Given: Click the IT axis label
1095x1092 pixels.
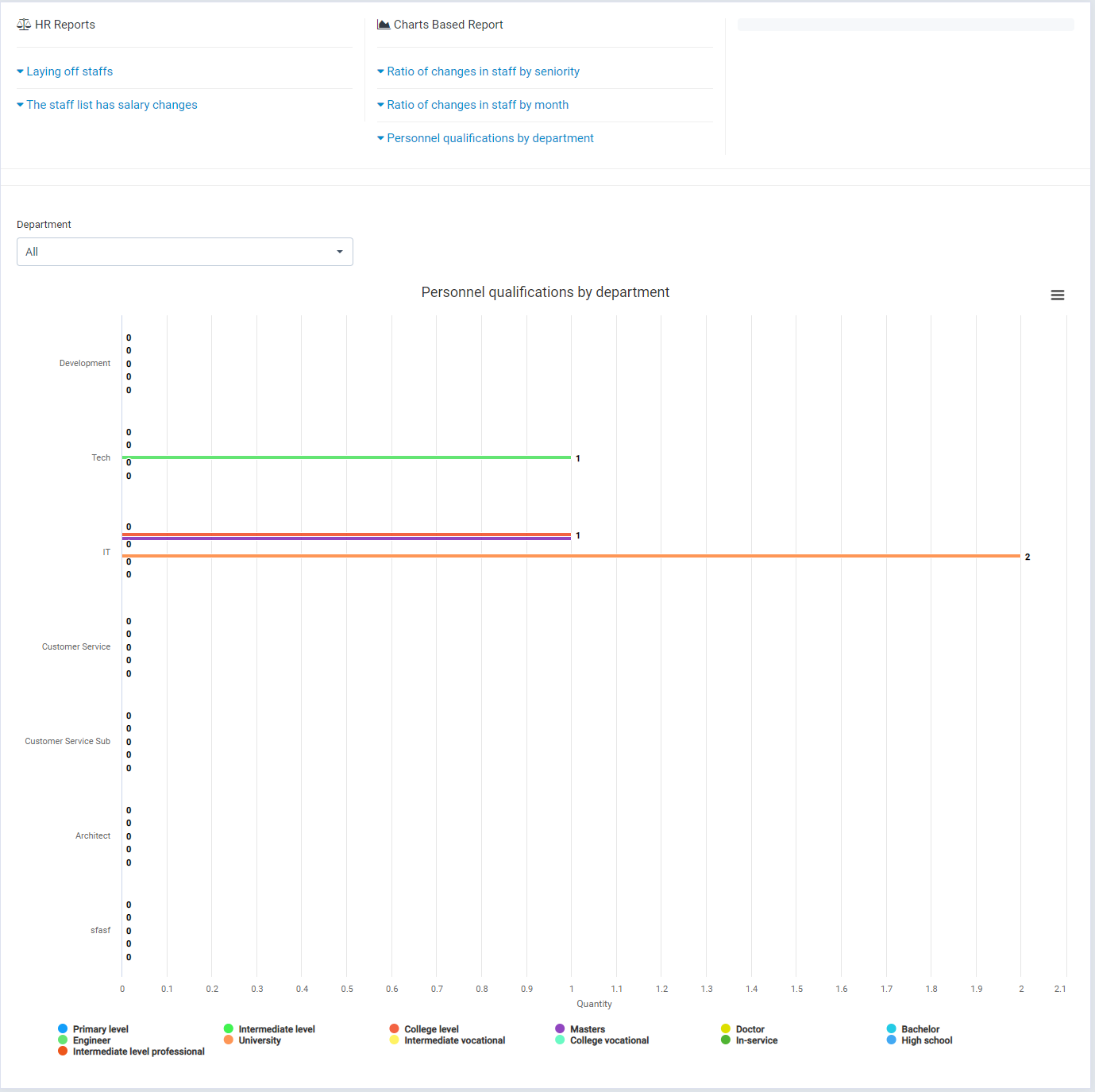Looking at the screenshot, I should (x=106, y=552).
